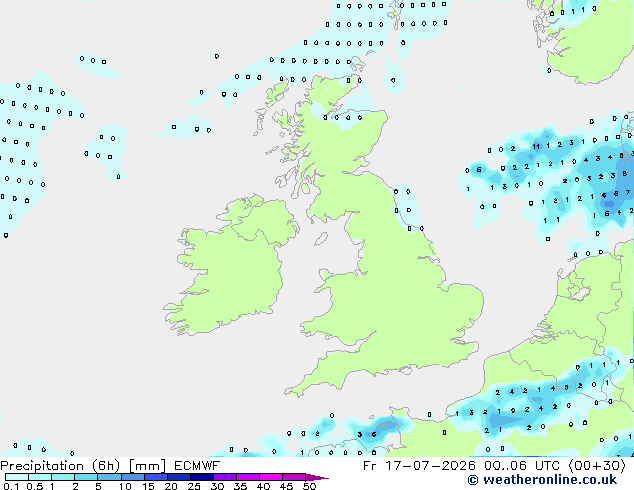Viewport: 634px width, 490px height.
Task: Click the purple swatch between 30 and 35
Action: [x=225, y=477]
